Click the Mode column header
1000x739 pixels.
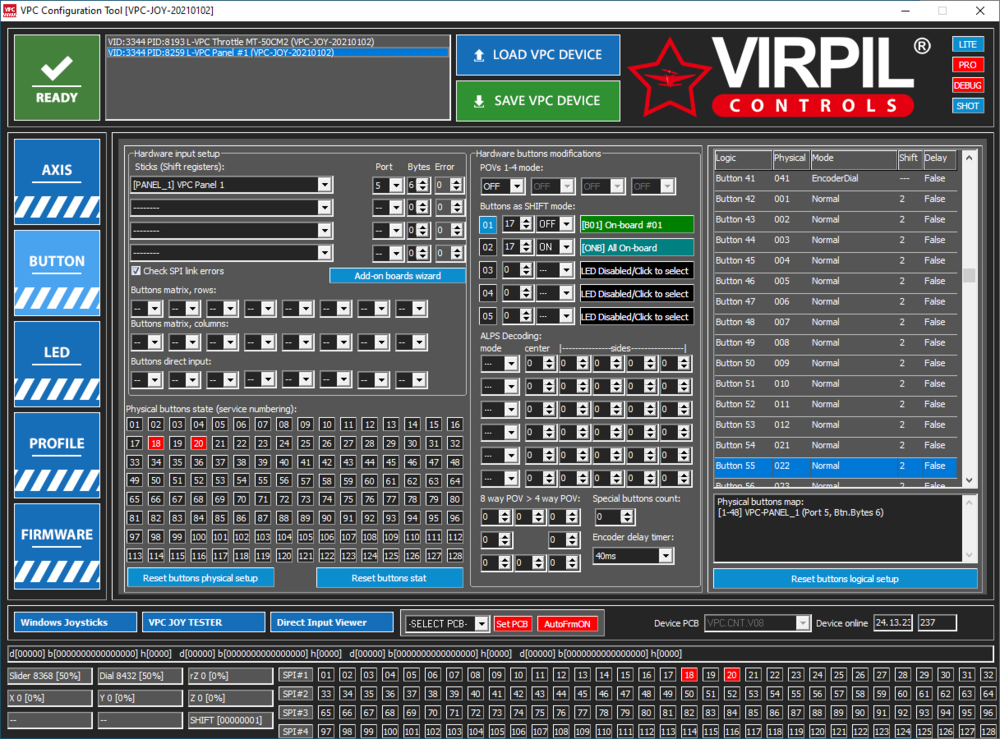(x=853, y=158)
